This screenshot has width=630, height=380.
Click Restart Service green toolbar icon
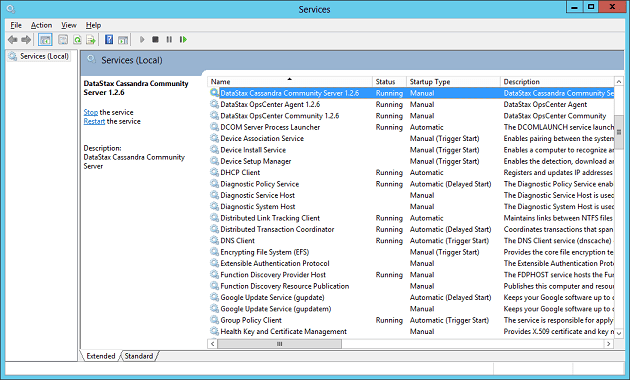tap(183, 39)
